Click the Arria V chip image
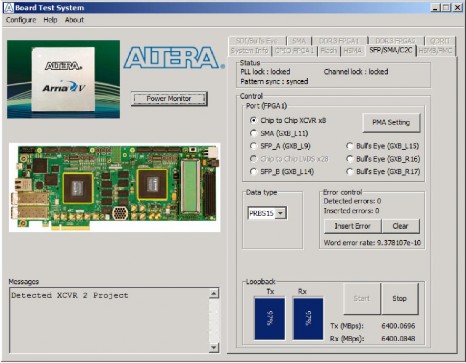Screen dimensions: 466x363 click(x=63, y=79)
